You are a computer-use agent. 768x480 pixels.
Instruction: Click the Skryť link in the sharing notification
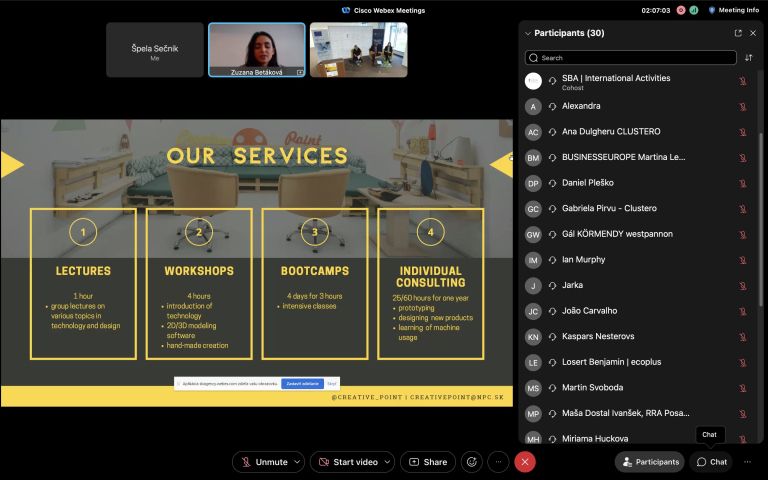pyautogui.click(x=332, y=384)
